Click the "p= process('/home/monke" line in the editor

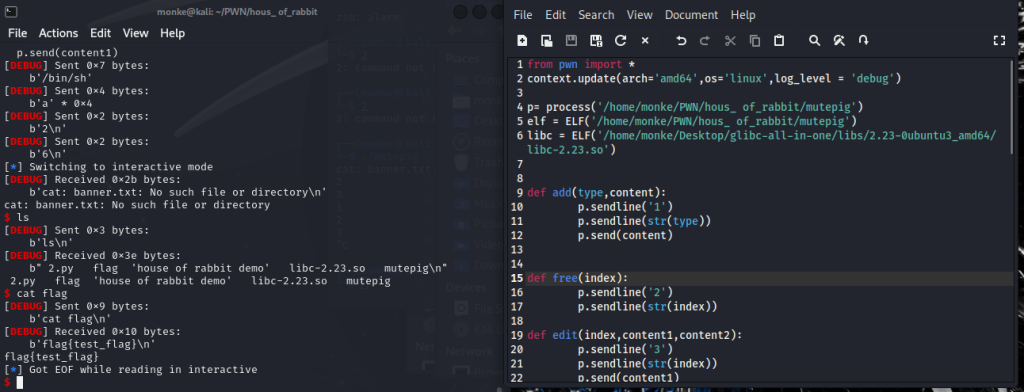[x=696, y=106]
